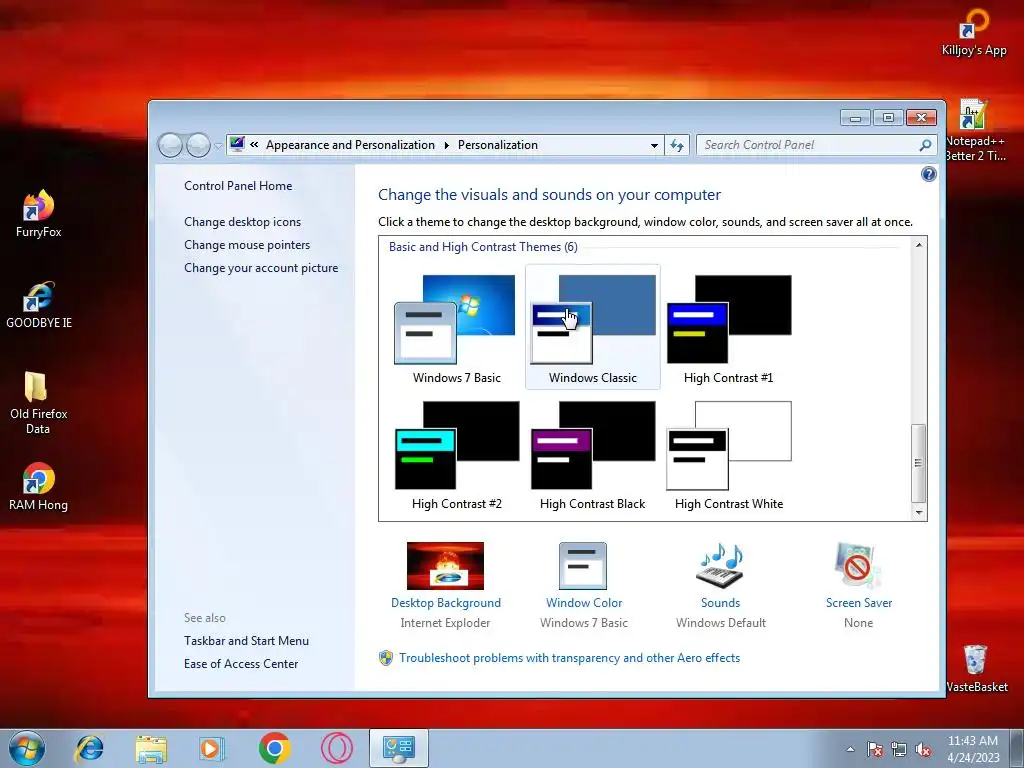Click the Desktop Background text link

click(446, 603)
